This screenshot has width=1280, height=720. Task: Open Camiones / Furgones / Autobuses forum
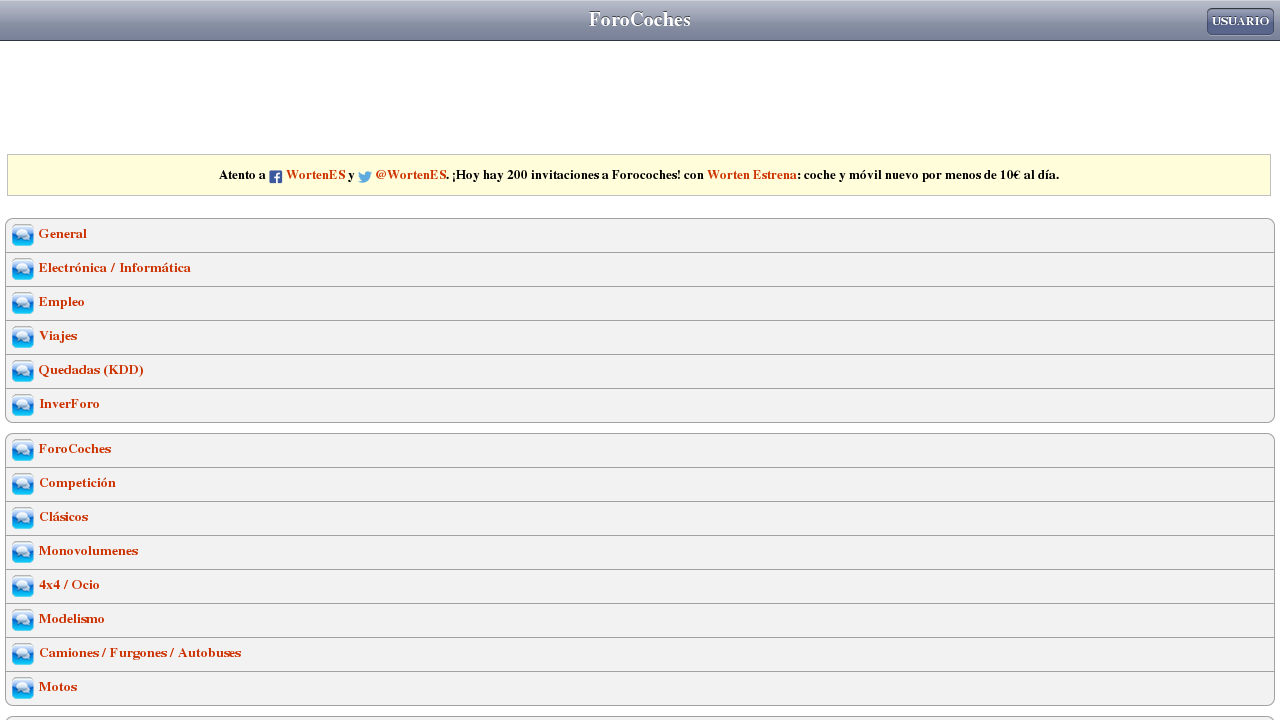(x=140, y=653)
